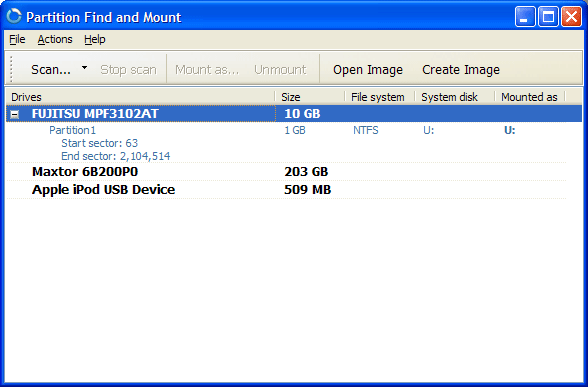Click the Size column header

click(x=310, y=97)
